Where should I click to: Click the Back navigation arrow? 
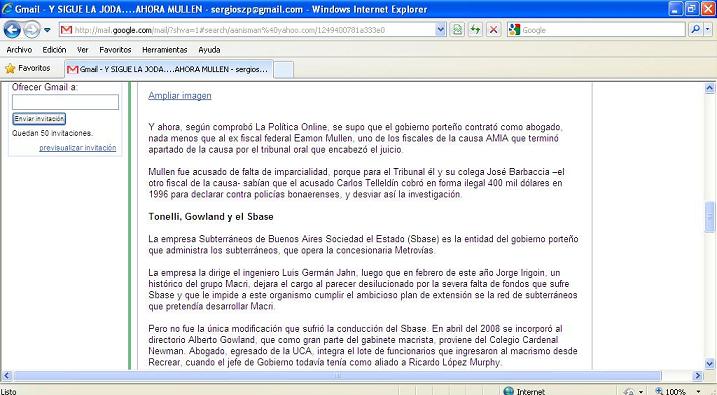click(12, 30)
